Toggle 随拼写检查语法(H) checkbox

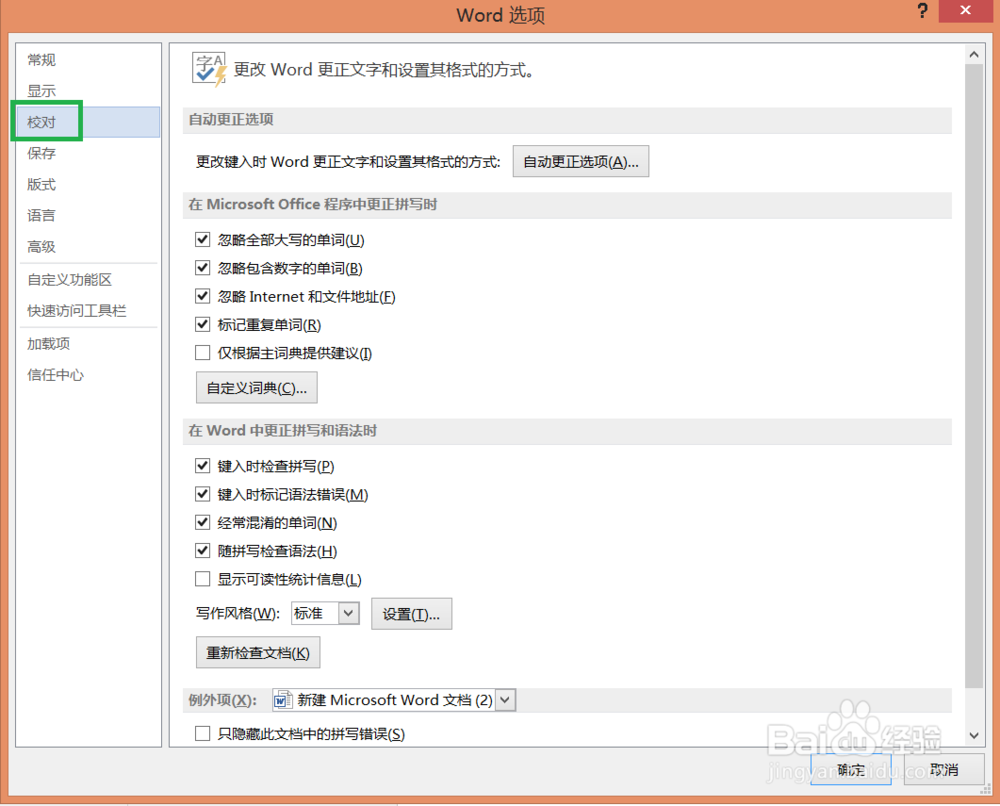(x=202, y=551)
